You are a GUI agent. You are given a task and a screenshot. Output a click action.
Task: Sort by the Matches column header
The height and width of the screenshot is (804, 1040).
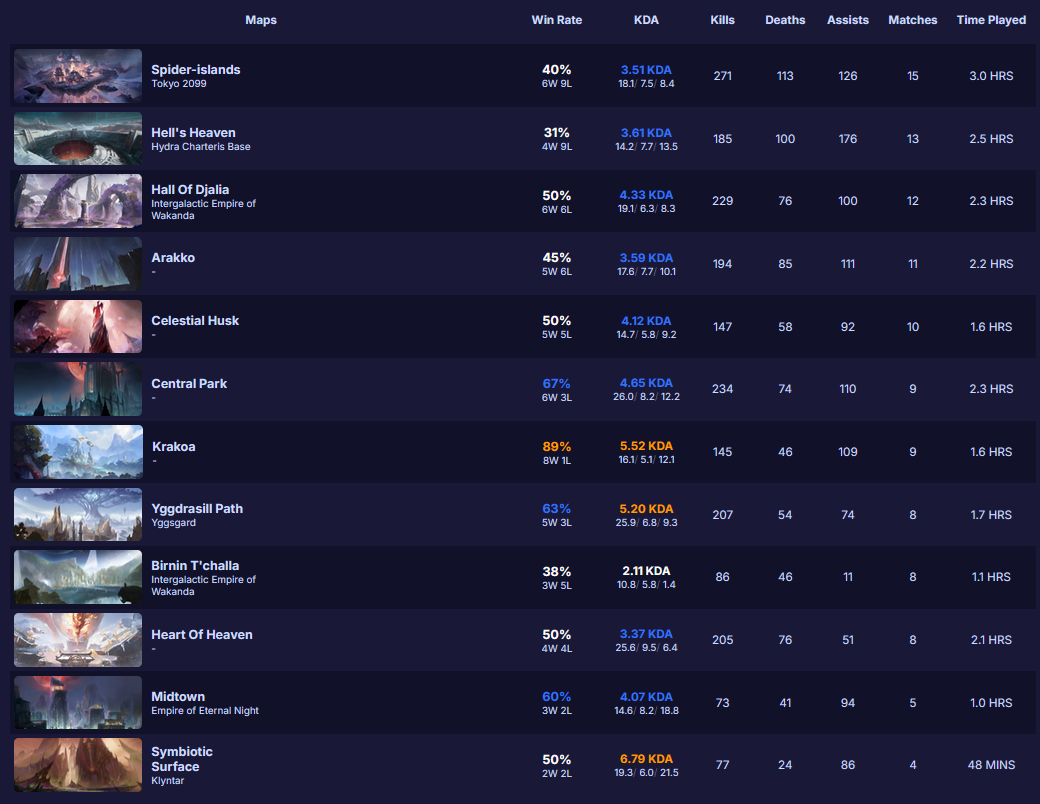(913, 20)
